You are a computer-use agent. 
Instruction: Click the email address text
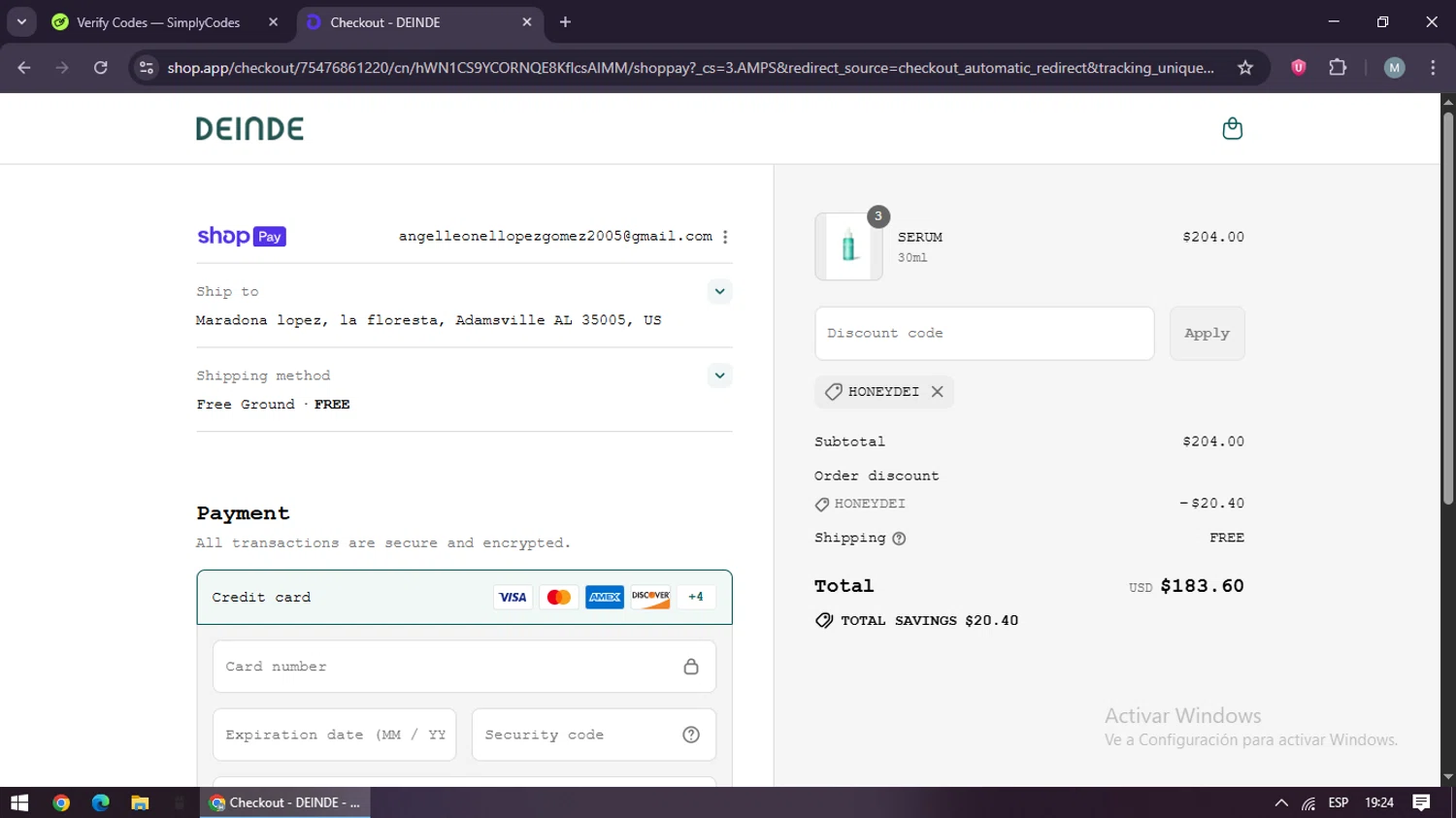coord(555,237)
